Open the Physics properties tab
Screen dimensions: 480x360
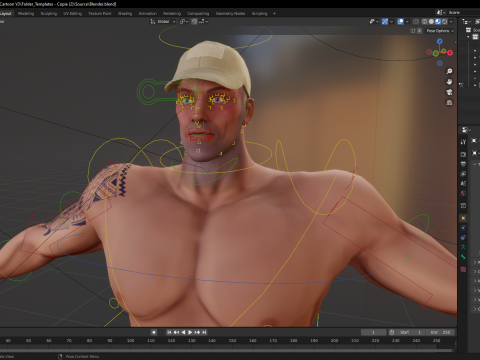463,228
